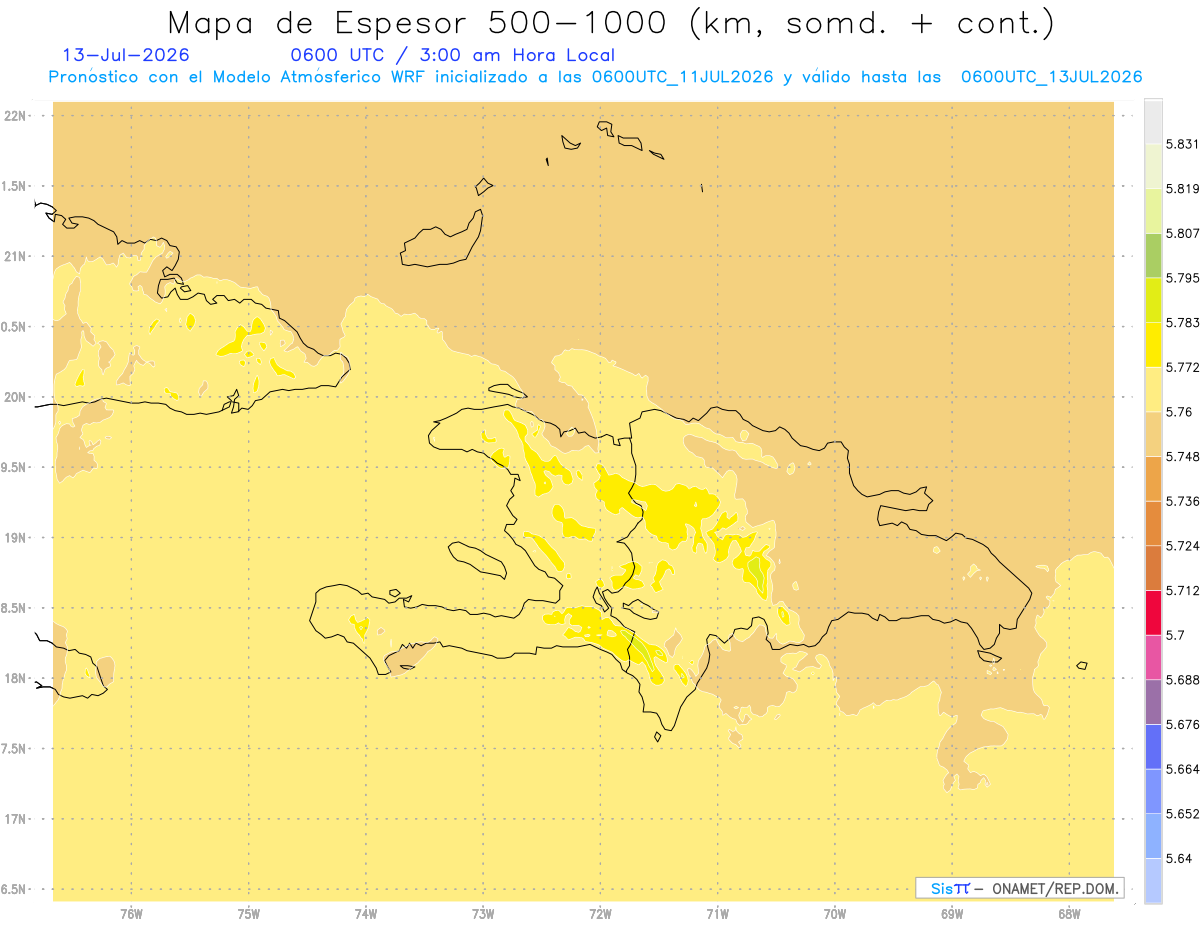Viewport: 1200px width, 927px height.
Task: Click the 68W longitude label
Action: (1069, 914)
